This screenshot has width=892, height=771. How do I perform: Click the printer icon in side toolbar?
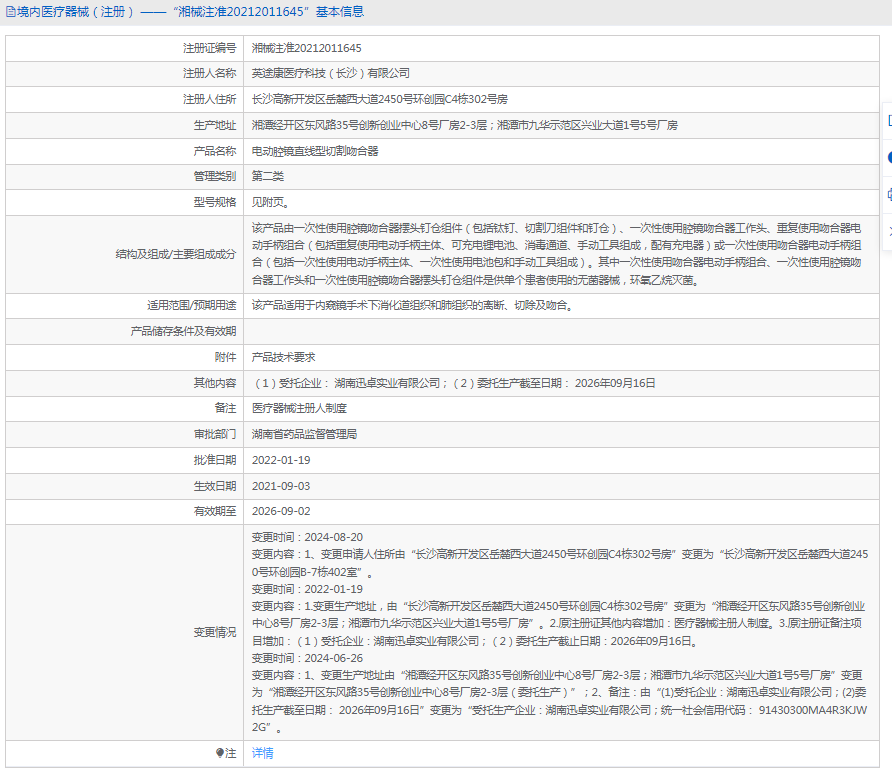pyautogui.click(x=889, y=195)
